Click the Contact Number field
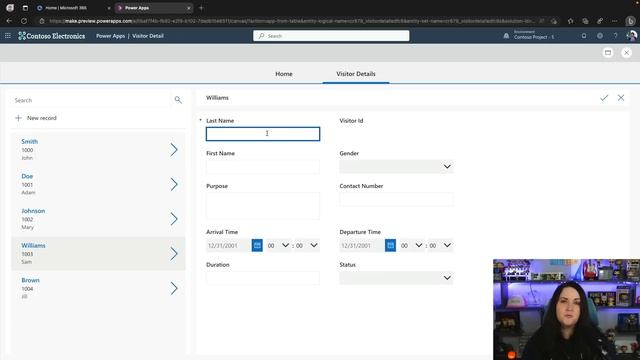The image size is (640, 360). pos(396,199)
